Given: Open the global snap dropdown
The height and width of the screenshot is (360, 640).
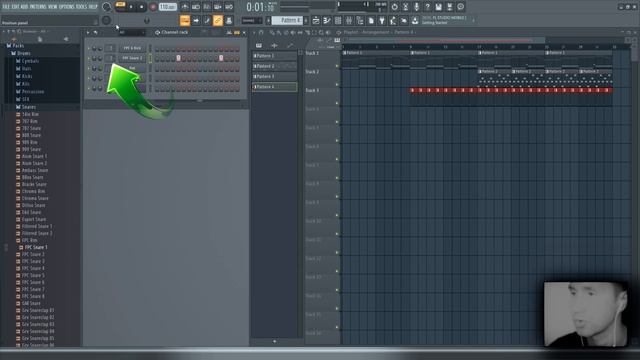Looking at the screenshot, I should click(x=252, y=20).
